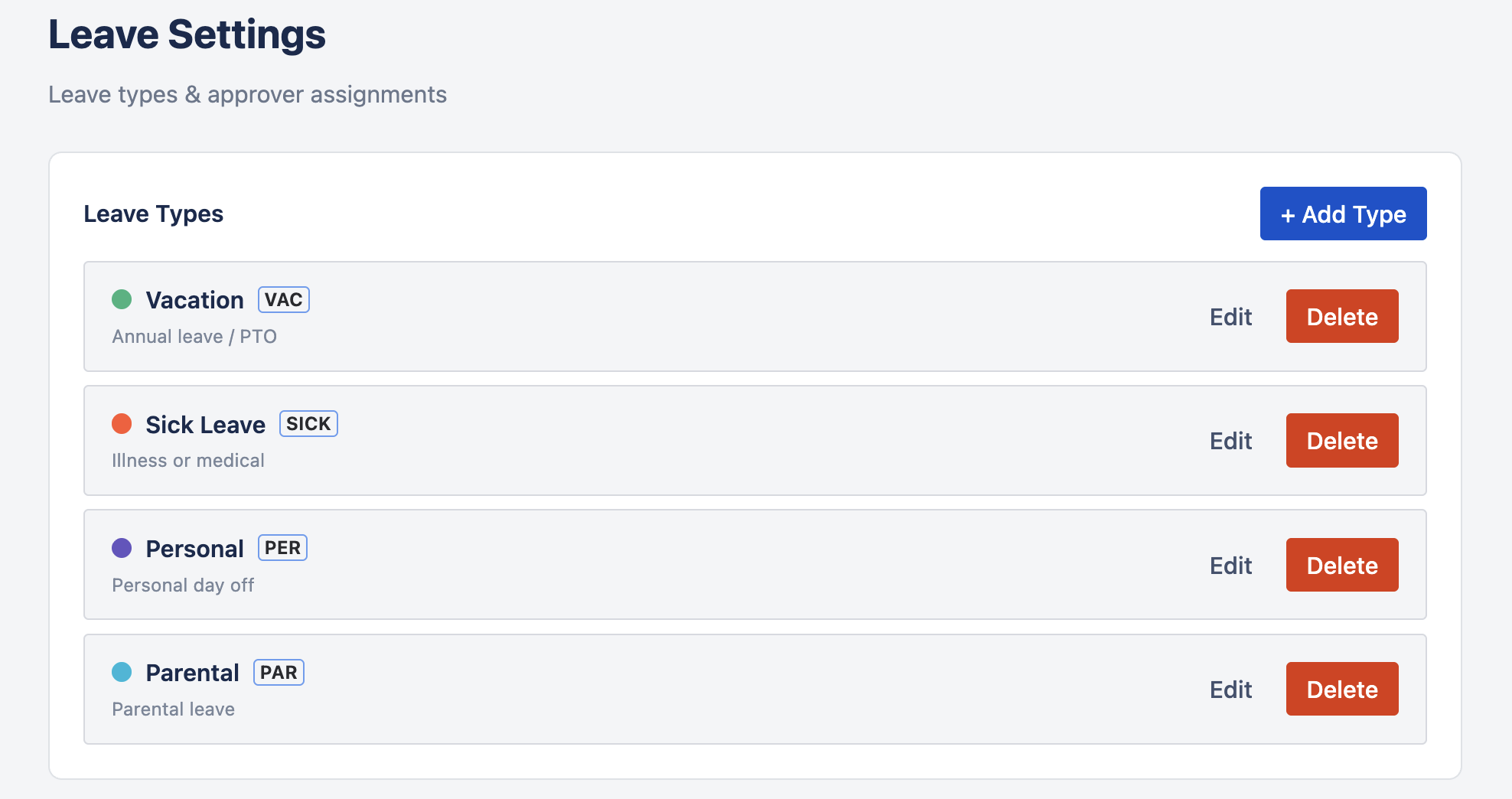Screen dimensions: 1512x799
Task: Click the blue Parental color dot
Action: (123, 671)
